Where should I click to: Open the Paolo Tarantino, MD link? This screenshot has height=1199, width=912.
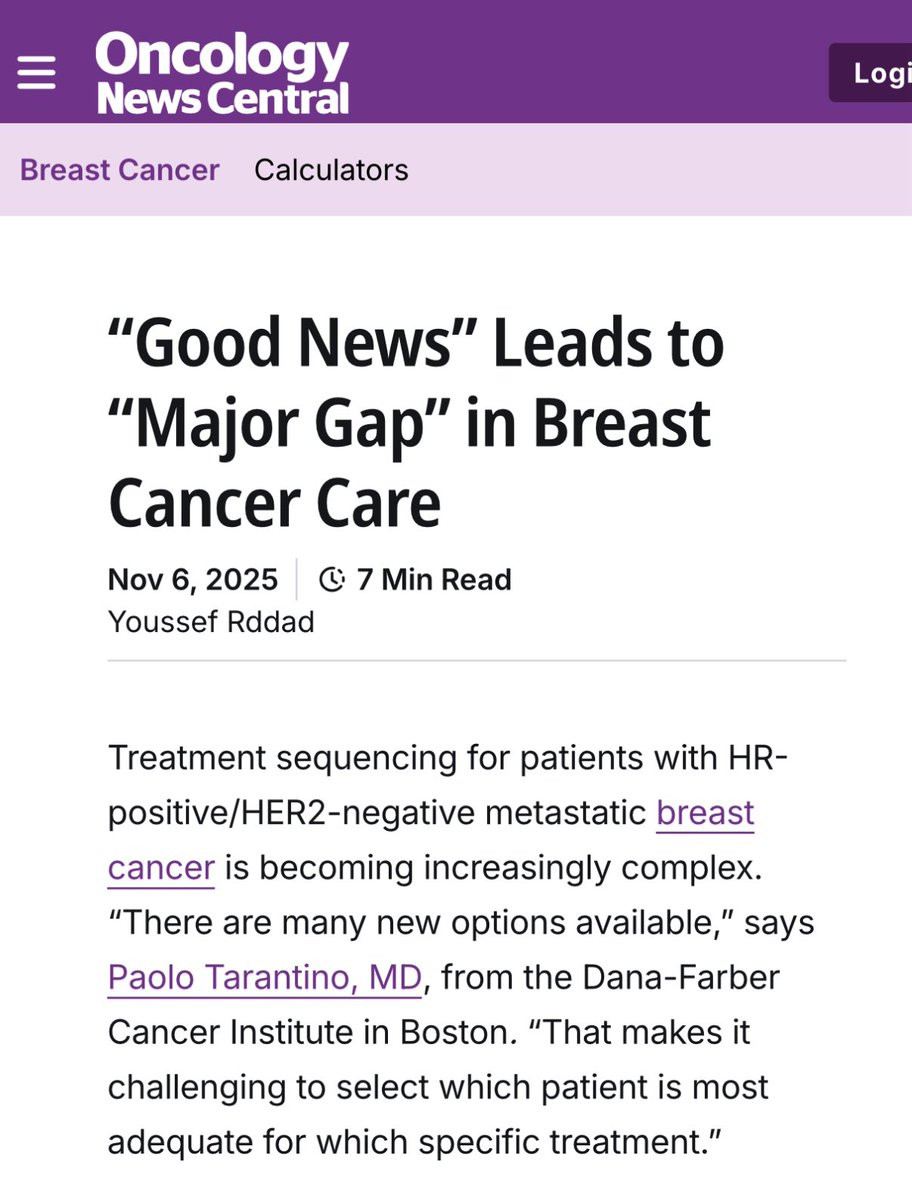click(x=265, y=977)
